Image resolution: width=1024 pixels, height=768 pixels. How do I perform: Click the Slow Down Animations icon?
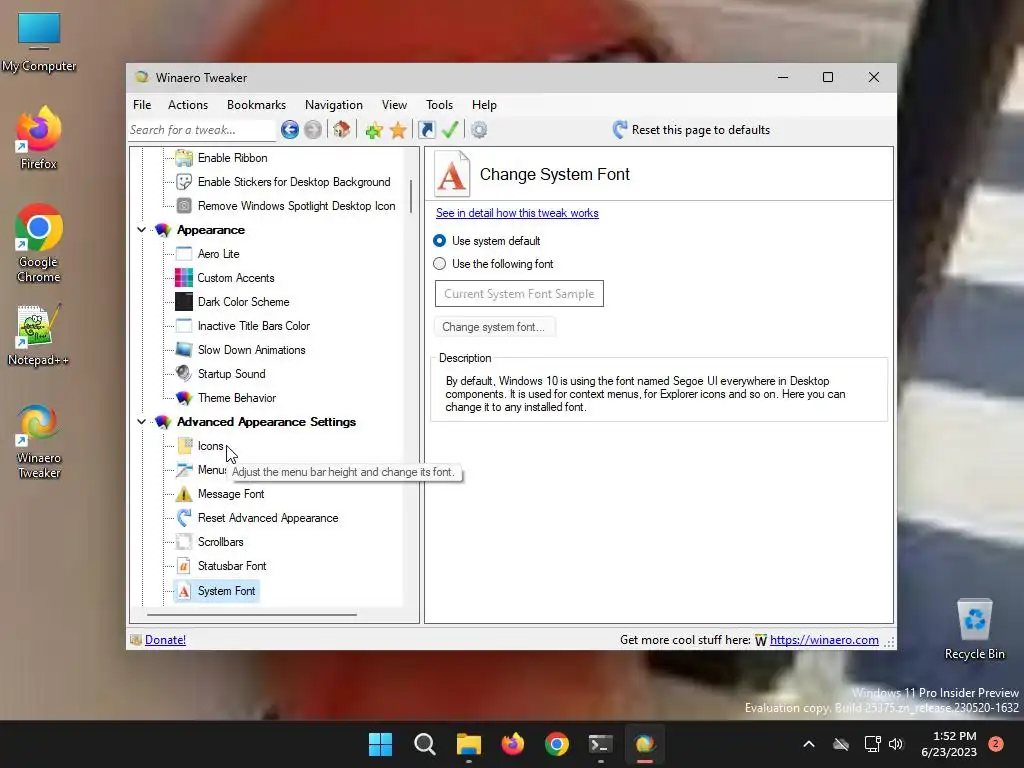[184, 350]
